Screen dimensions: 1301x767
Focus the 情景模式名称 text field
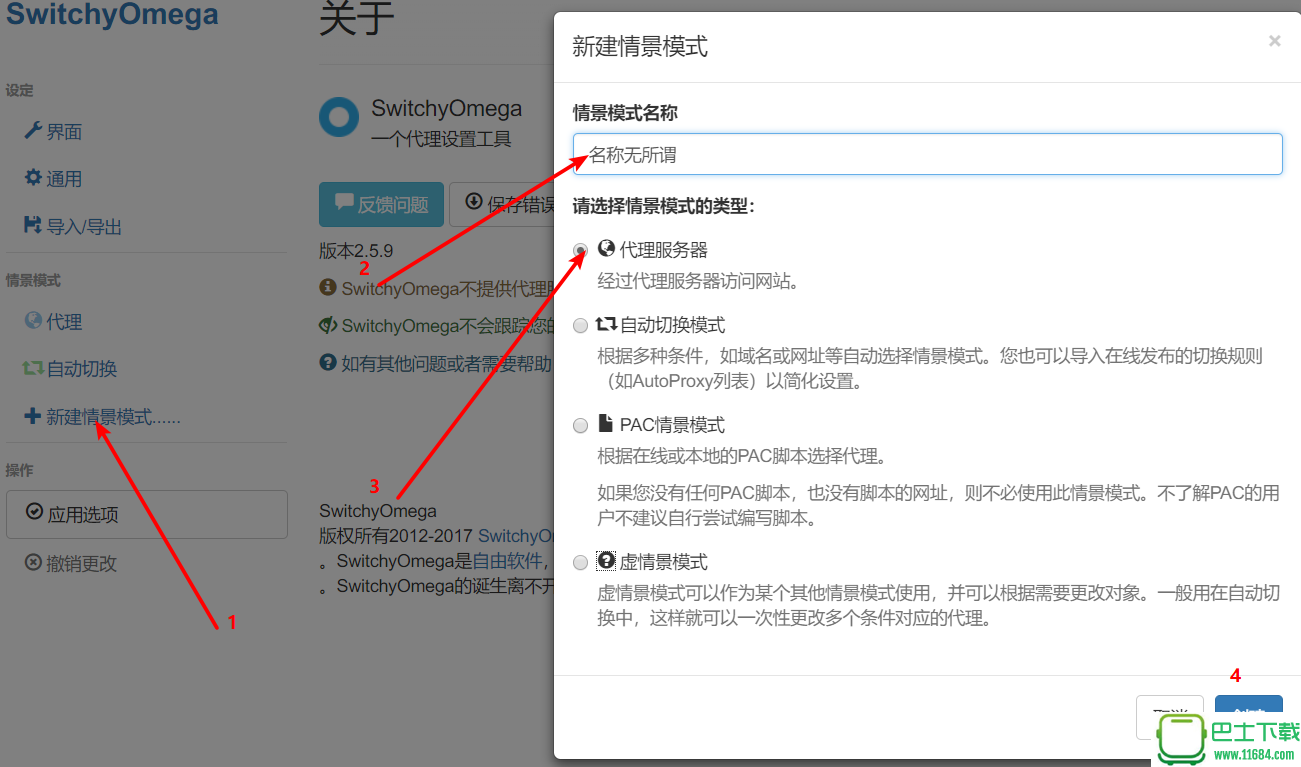[x=927, y=154]
